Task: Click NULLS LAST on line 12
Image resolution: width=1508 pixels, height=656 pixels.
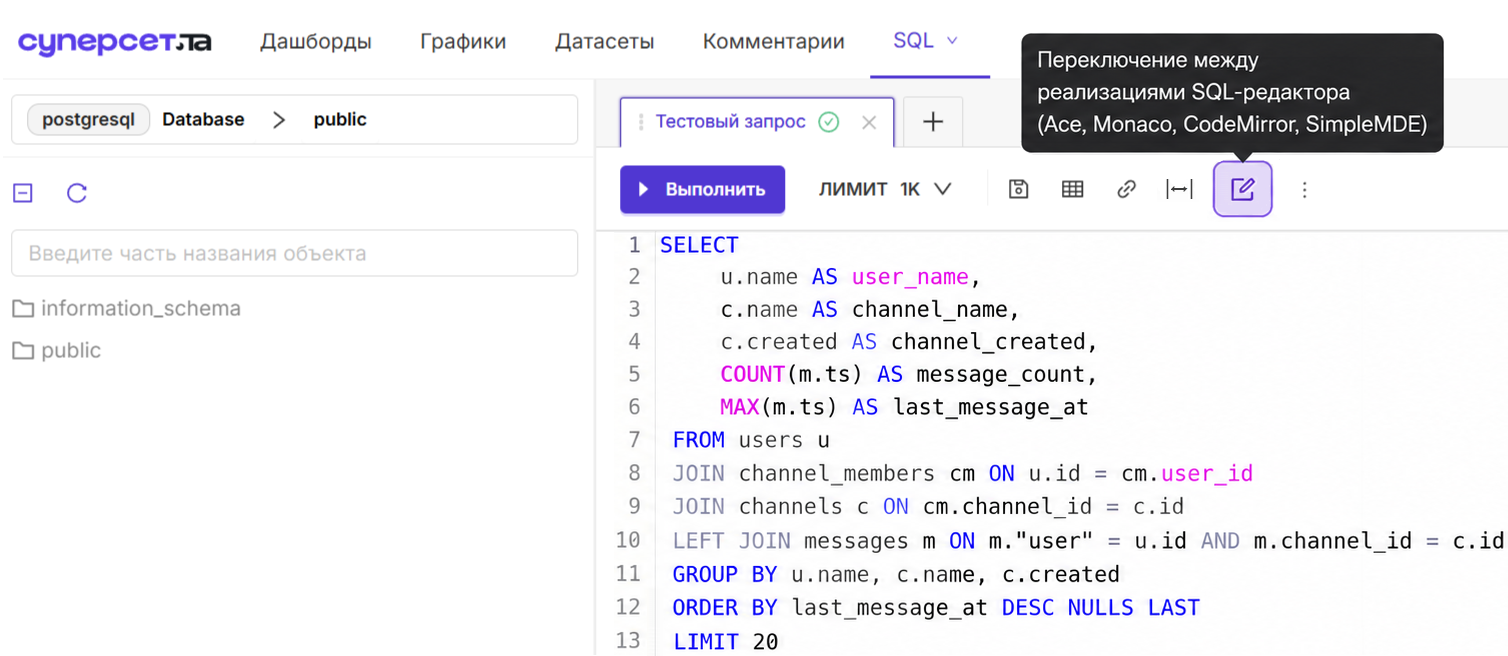Action: [x=1133, y=608]
